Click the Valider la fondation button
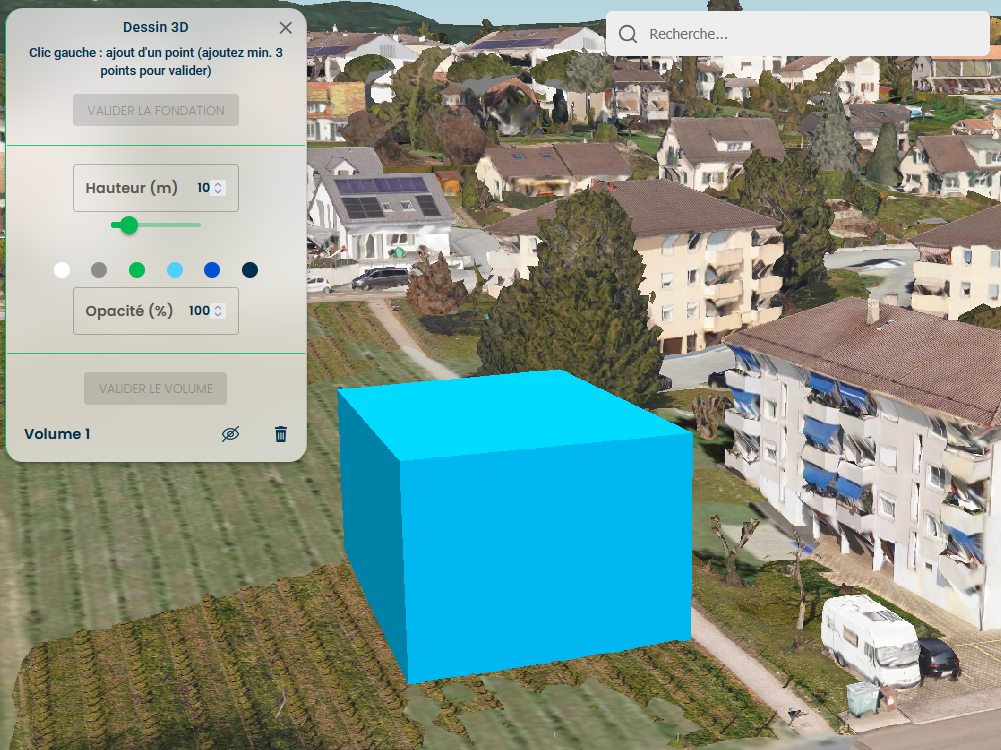The width and height of the screenshot is (1001, 750). click(x=156, y=110)
